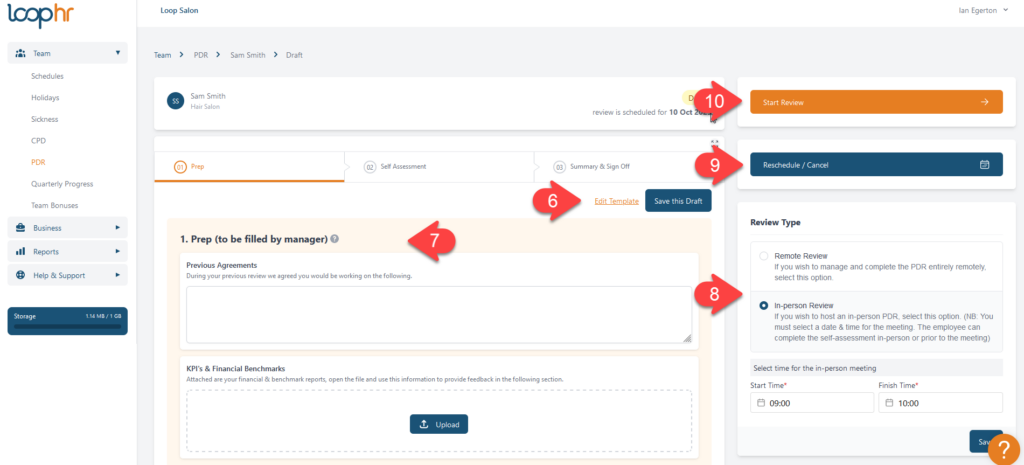1024x465 pixels.
Task: Open PDR in the sidebar
Action: pos(38,163)
